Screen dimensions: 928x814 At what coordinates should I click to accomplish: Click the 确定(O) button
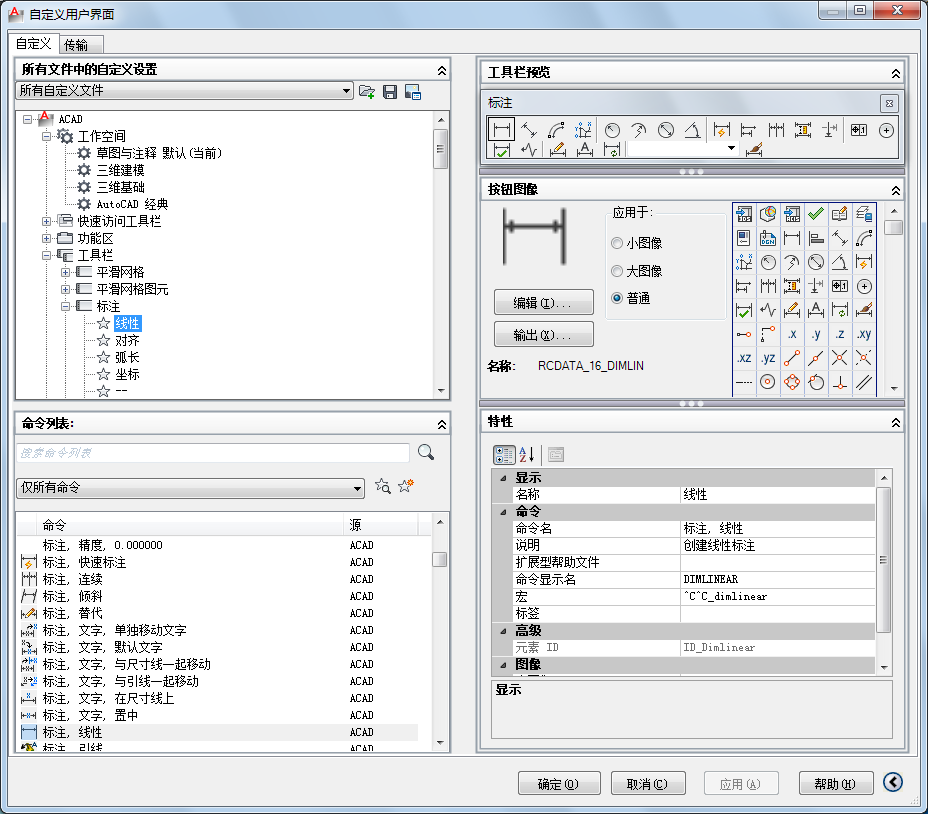(559, 784)
